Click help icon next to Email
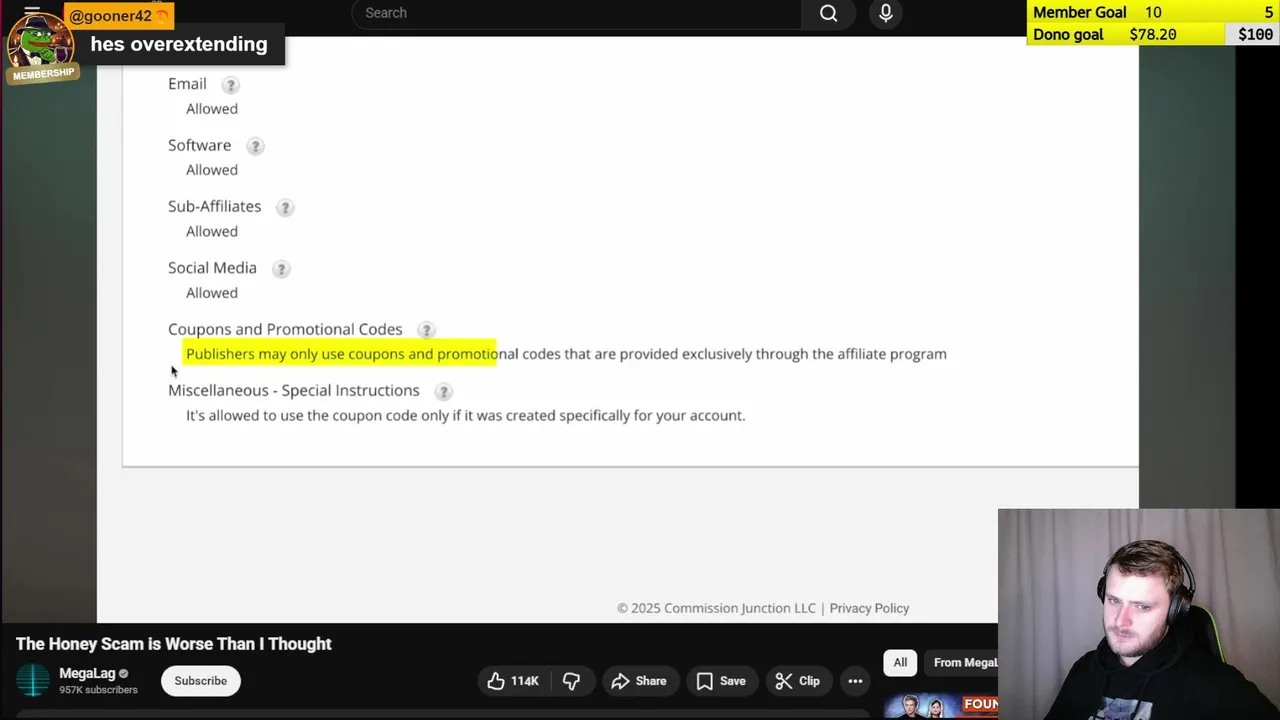This screenshot has width=1280, height=720. coord(230,85)
